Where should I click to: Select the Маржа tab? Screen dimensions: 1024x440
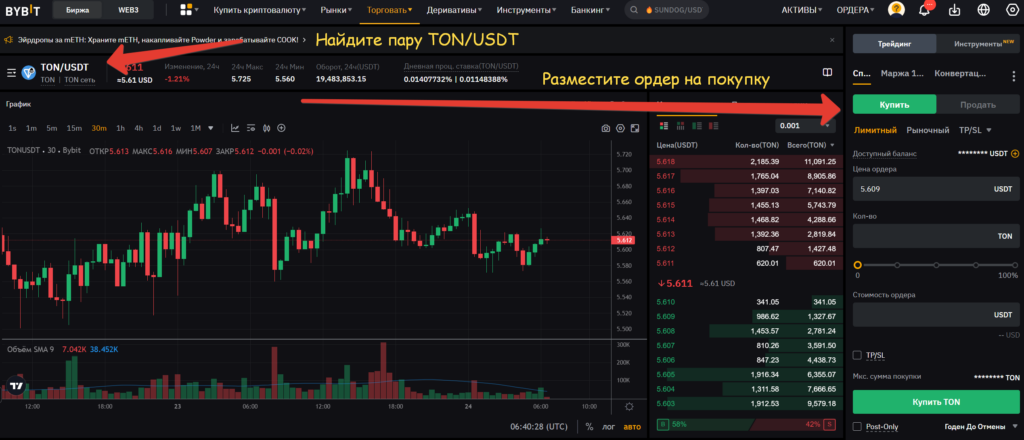coord(902,74)
